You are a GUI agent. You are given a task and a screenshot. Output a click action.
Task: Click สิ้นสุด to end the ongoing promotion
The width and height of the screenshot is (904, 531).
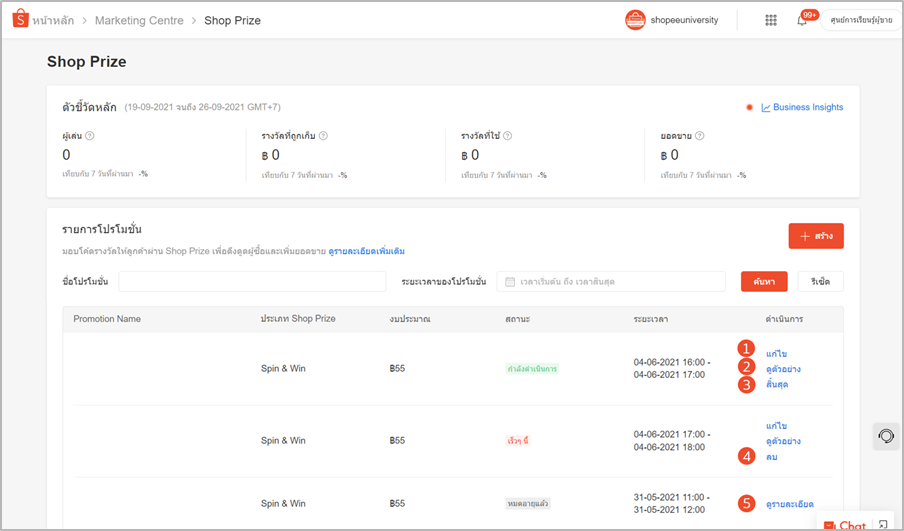tap(777, 385)
